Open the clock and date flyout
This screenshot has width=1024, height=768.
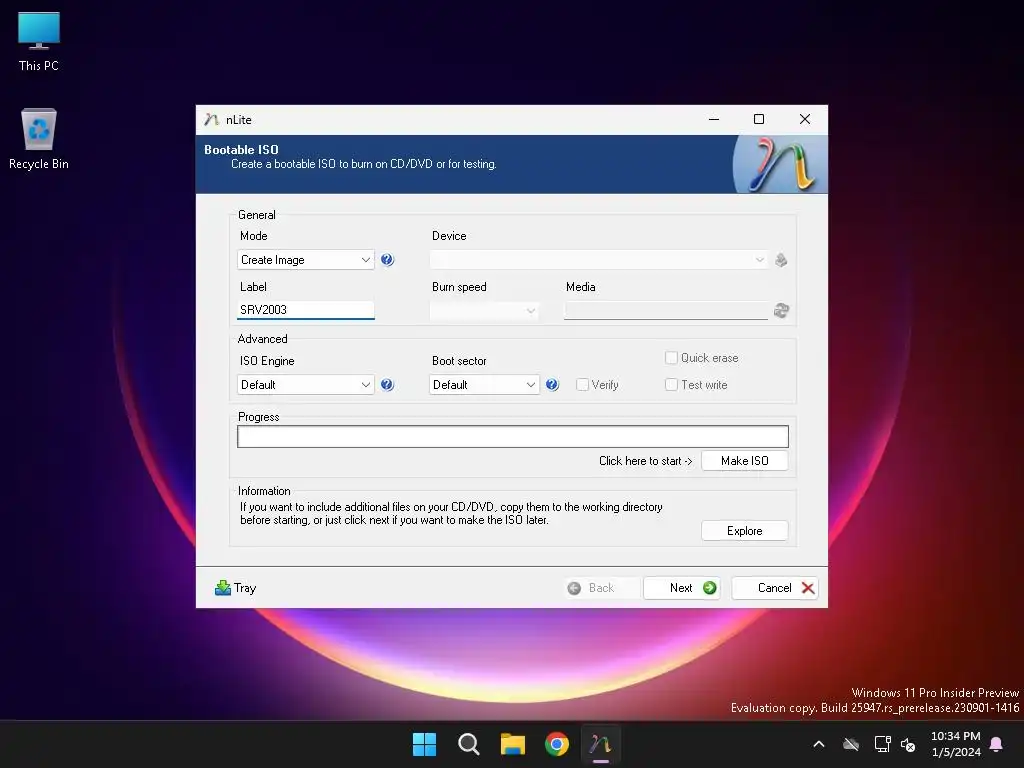tap(955, 744)
